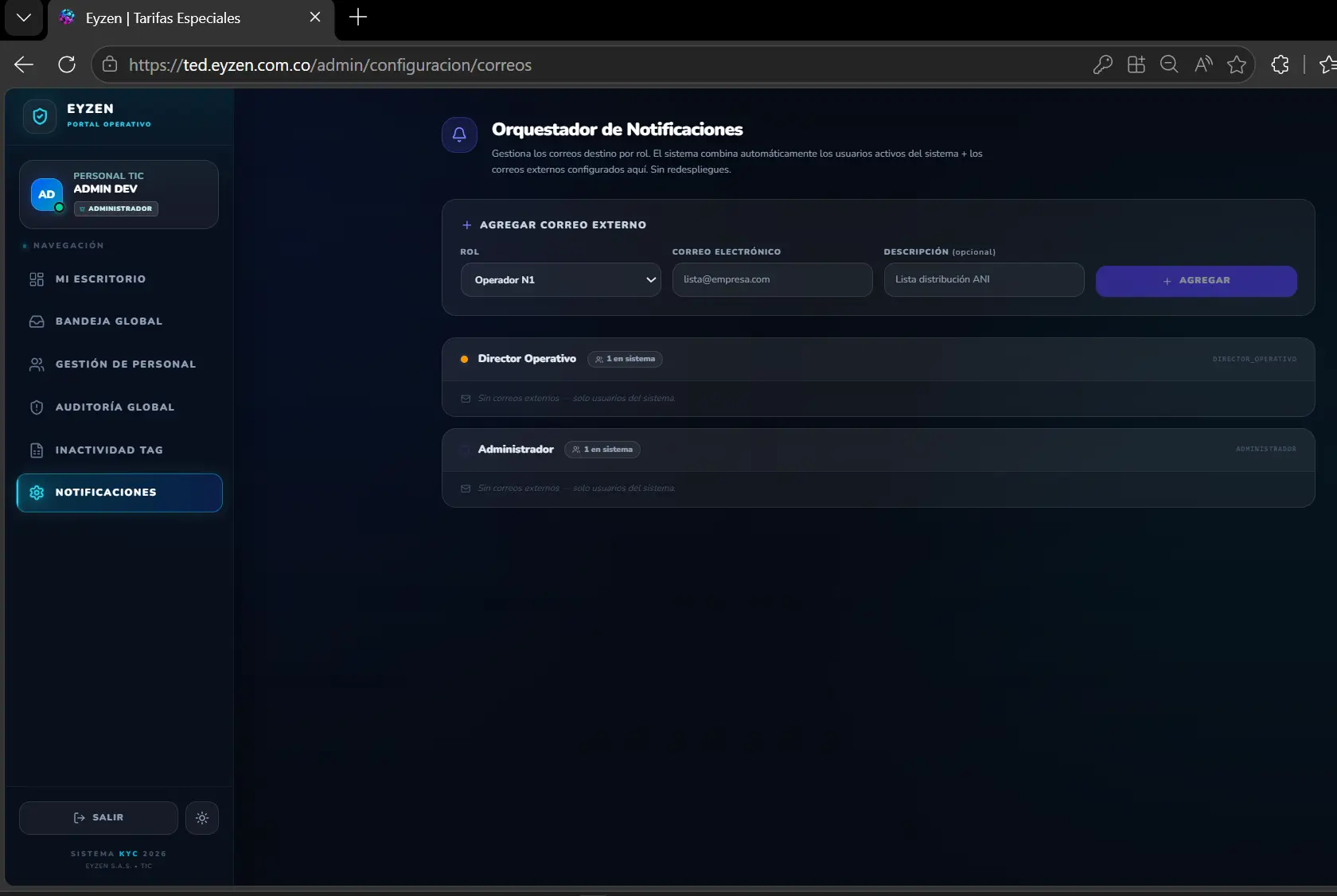Image resolution: width=1337 pixels, height=896 pixels.
Task: Select Inactividad TAG menu item
Action: point(119,450)
